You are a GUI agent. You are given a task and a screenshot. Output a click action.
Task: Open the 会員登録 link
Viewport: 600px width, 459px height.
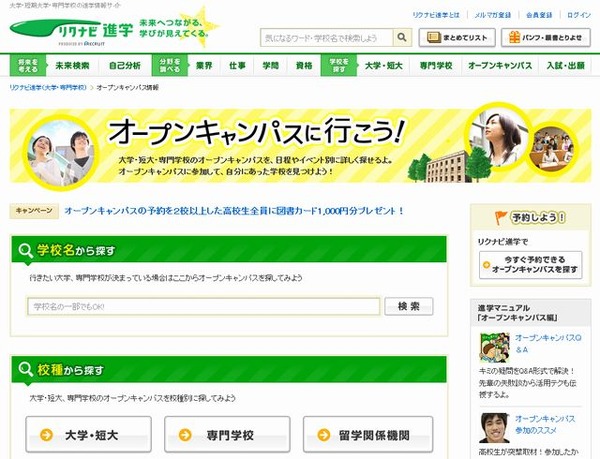539,15
